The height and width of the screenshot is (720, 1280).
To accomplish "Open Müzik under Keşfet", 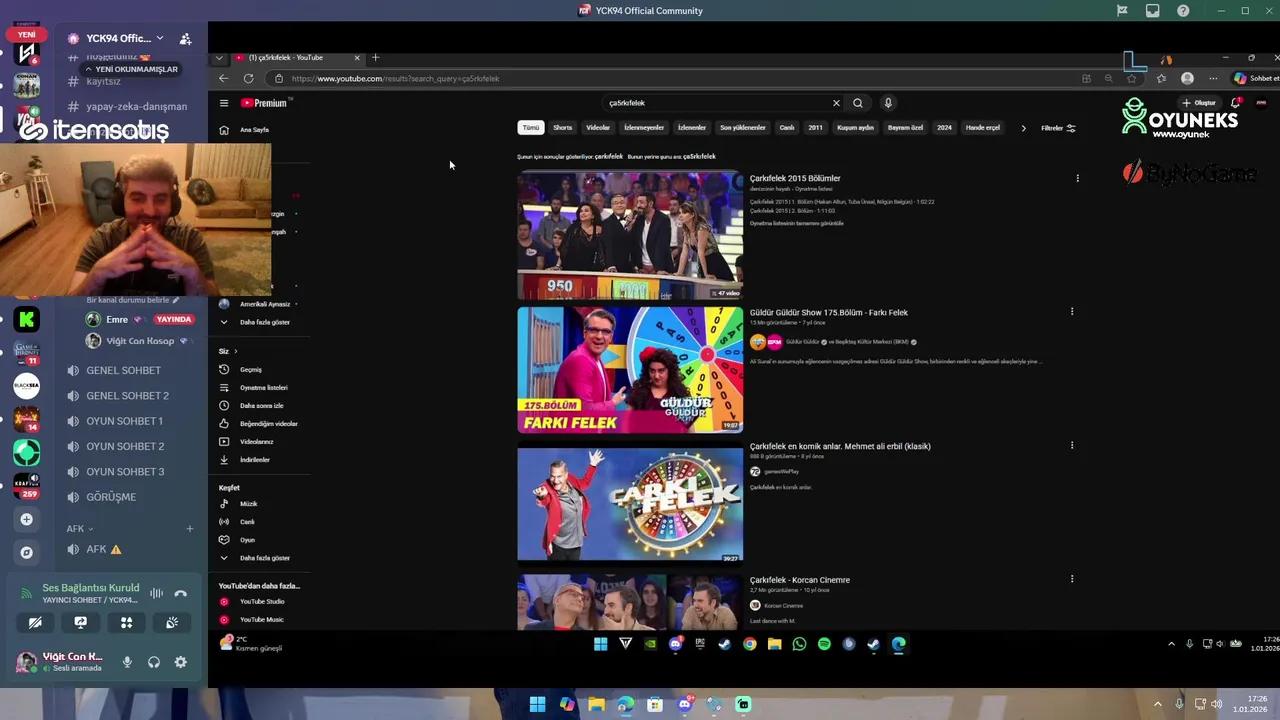I will coord(239,504).
